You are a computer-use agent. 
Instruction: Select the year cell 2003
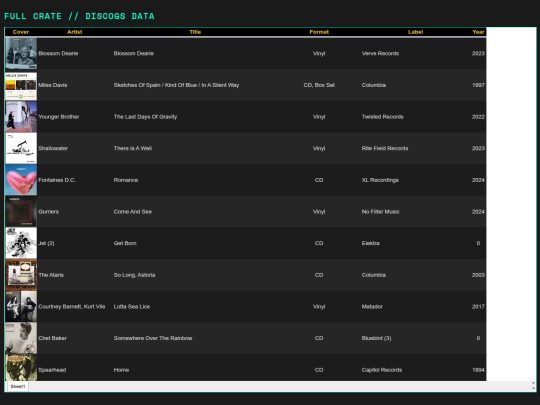pyautogui.click(x=478, y=275)
